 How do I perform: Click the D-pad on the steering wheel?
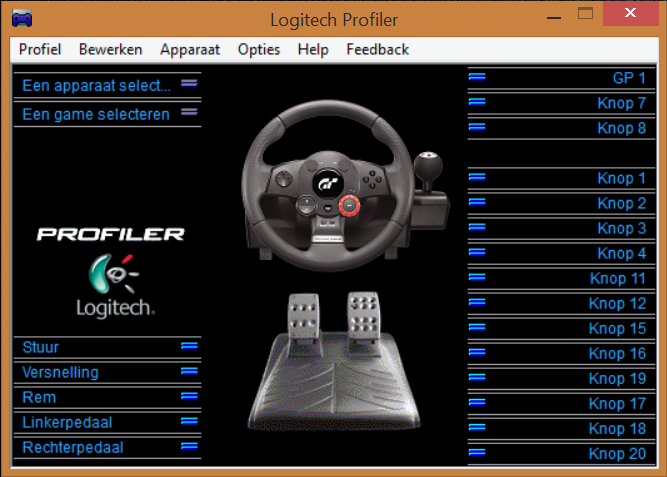click(283, 178)
